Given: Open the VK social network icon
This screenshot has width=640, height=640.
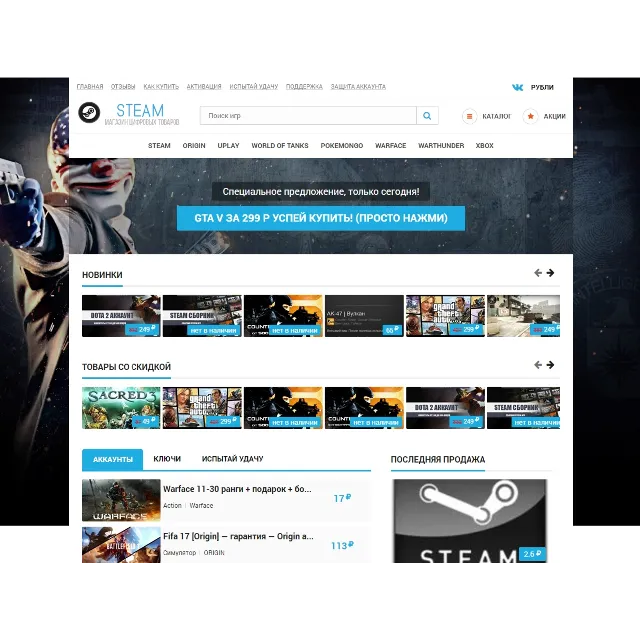Looking at the screenshot, I should tap(517, 87).
